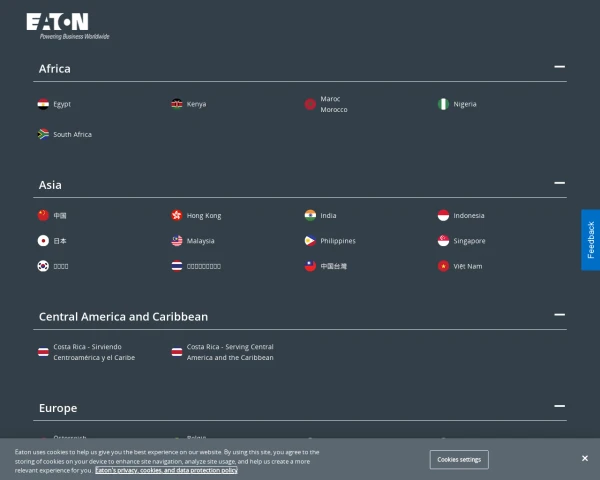The image size is (600, 480).
Task: Collapse the Asia section
Action: [x=559, y=184]
